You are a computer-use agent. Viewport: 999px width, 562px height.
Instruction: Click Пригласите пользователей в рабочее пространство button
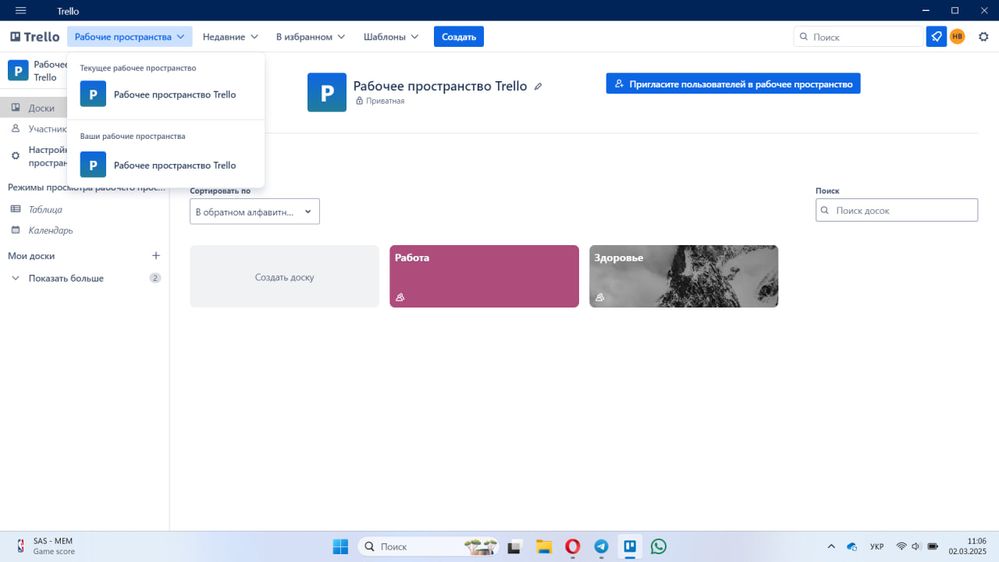coord(733,83)
